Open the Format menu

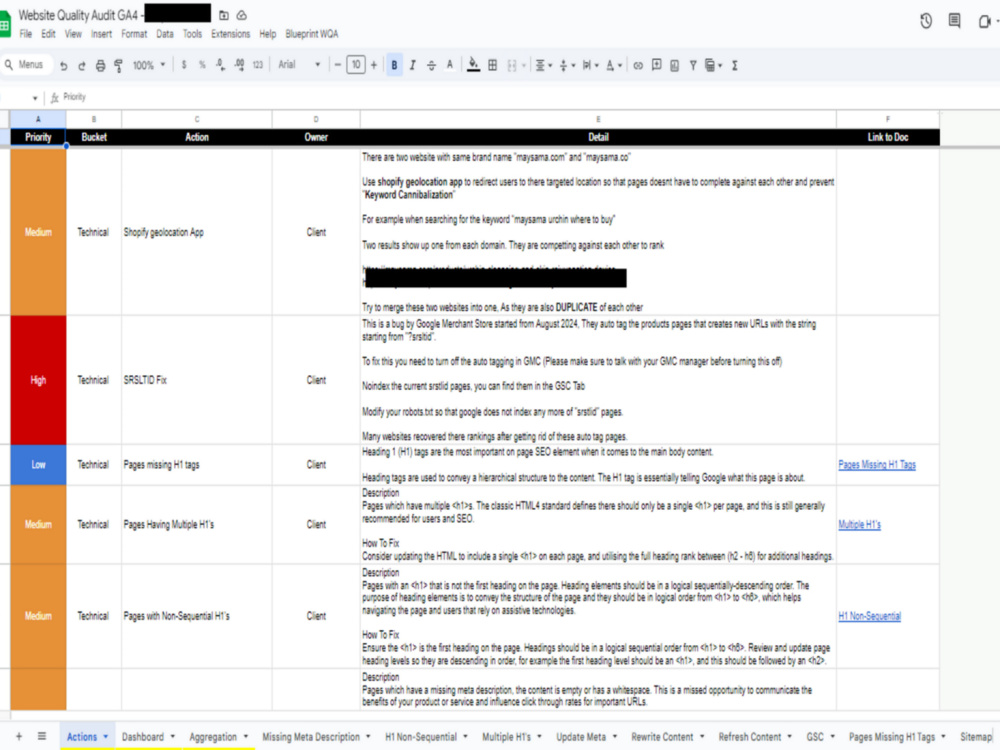tap(134, 34)
